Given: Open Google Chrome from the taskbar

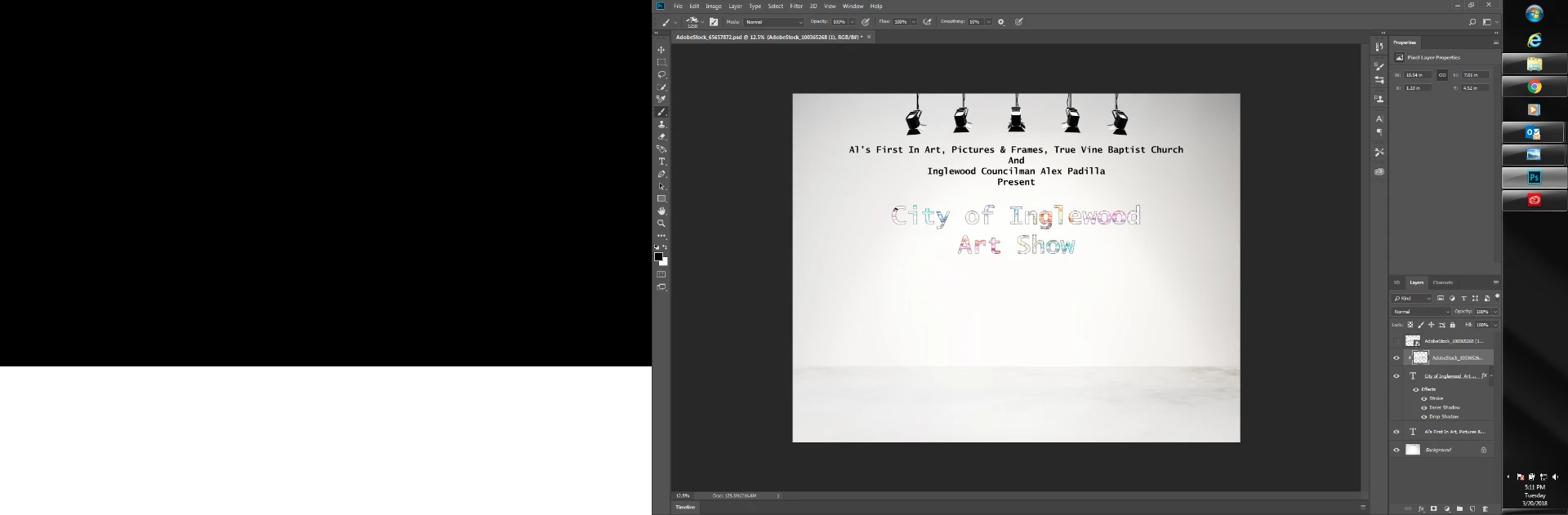Looking at the screenshot, I should pos(1535,87).
